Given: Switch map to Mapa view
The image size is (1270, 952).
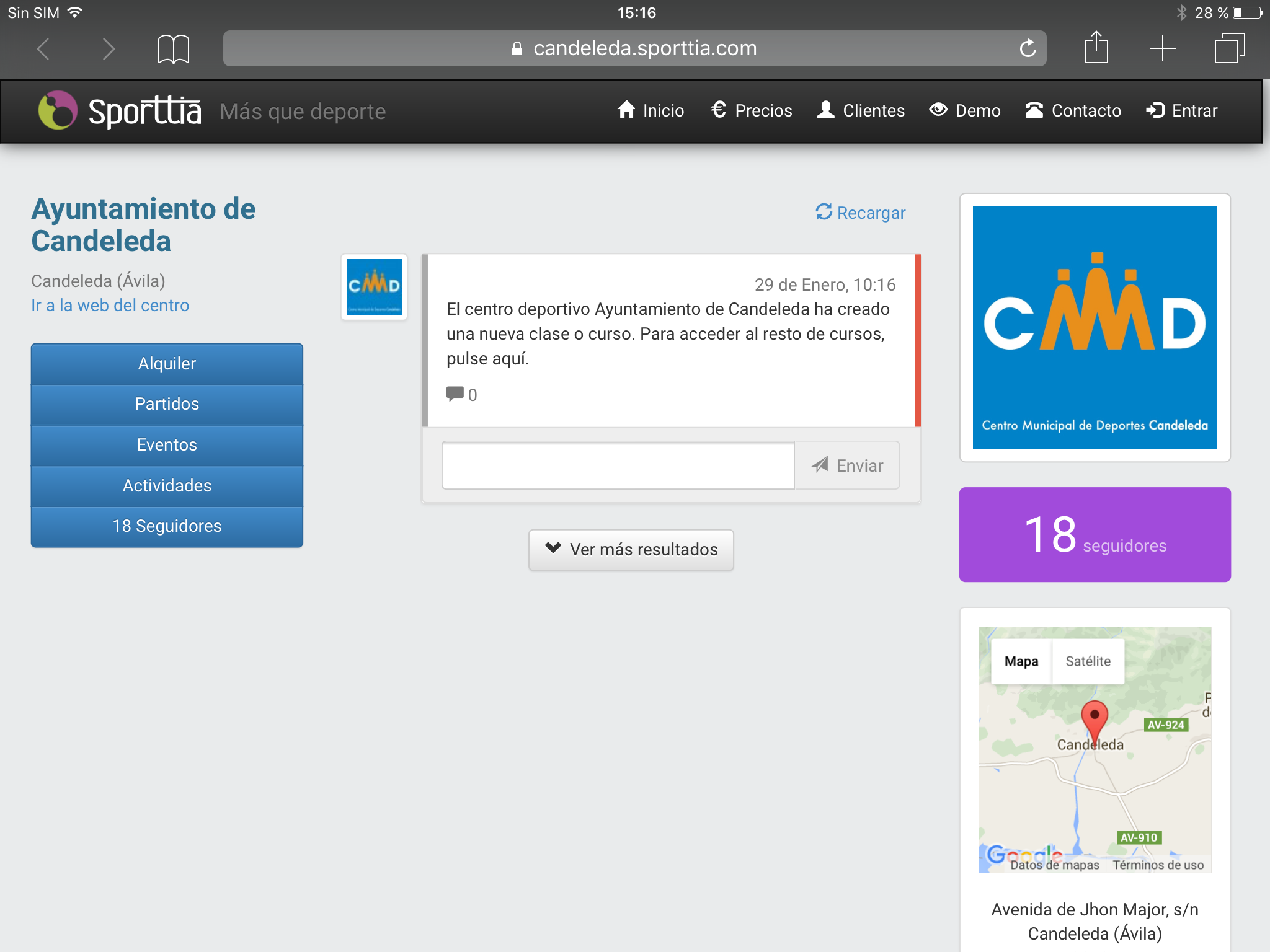Looking at the screenshot, I should pyautogui.click(x=1021, y=661).
